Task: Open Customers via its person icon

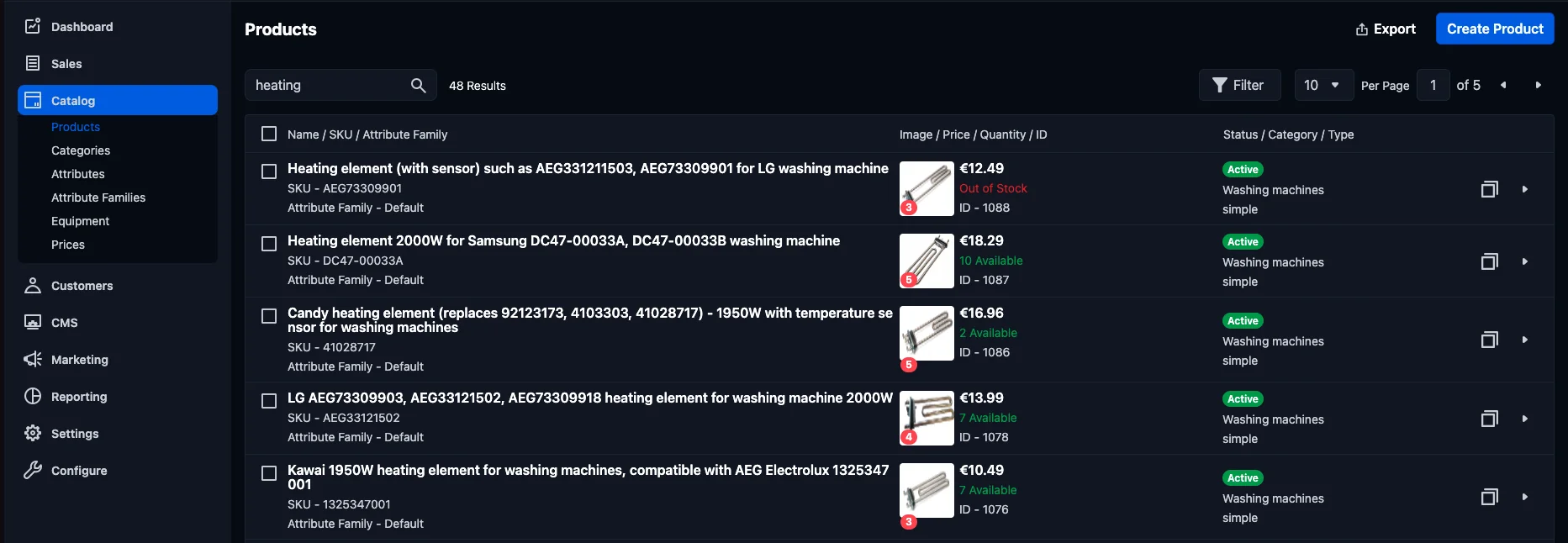Action: pos(33,285)
